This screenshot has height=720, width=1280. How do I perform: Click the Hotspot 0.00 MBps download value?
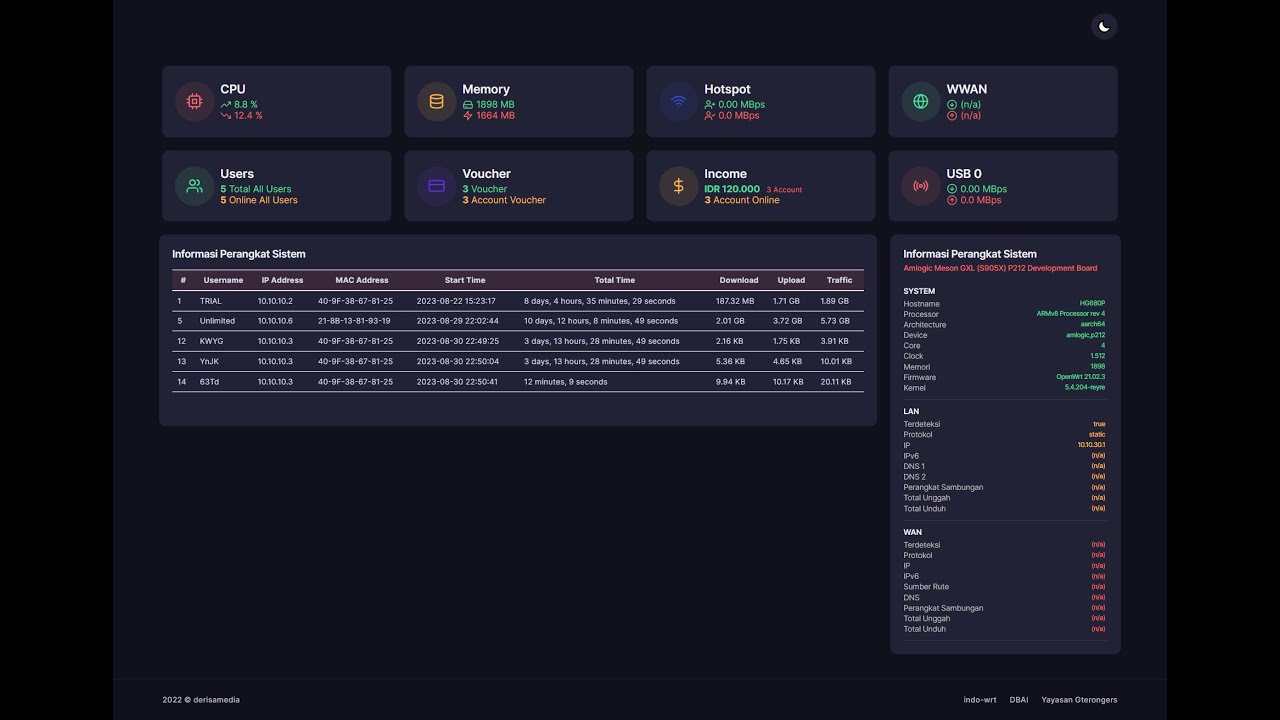pyautogui.click(x=734, y=104)
